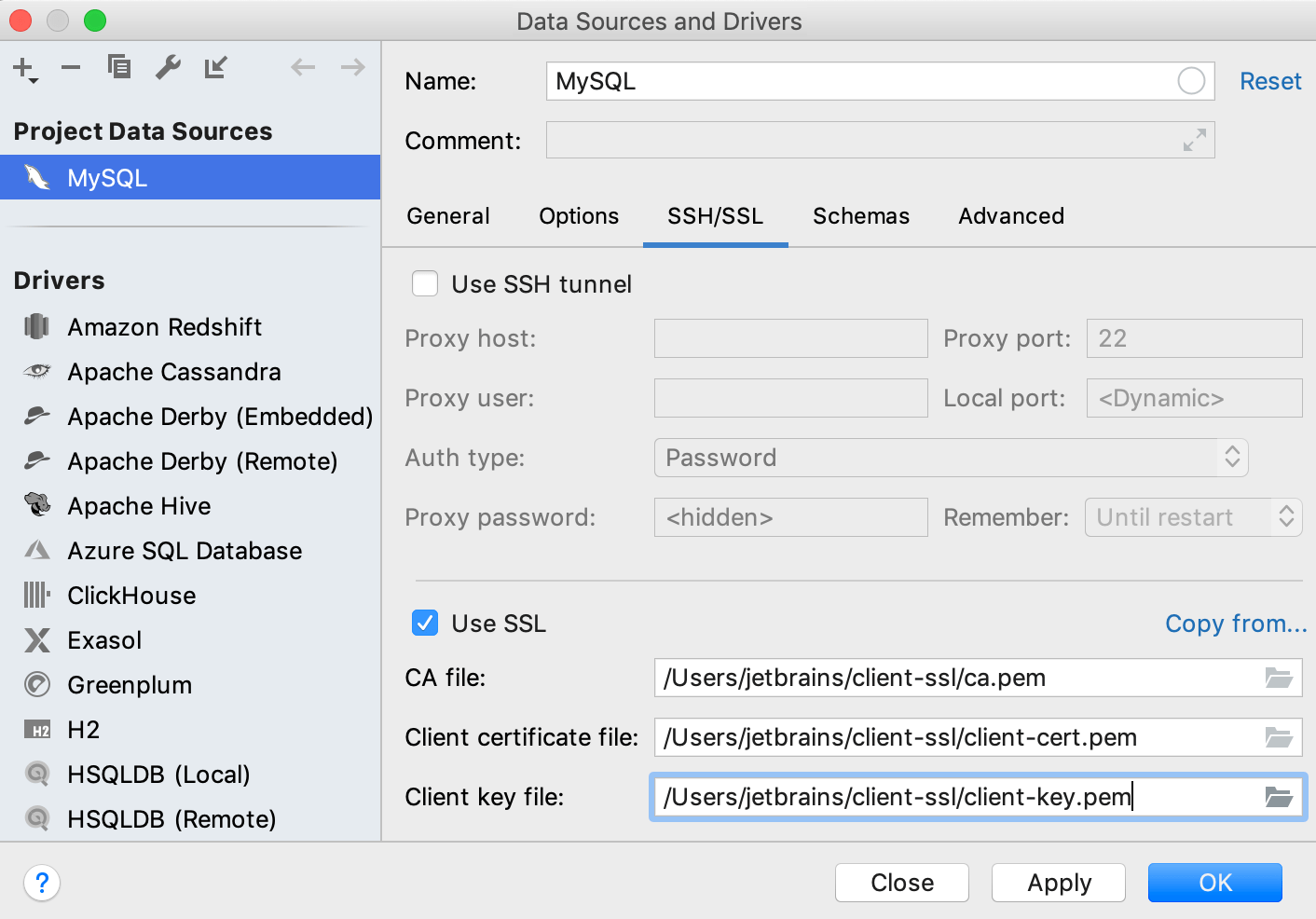Select the Greenplum driver
The image size is (1316, 919).
(190, 685)
